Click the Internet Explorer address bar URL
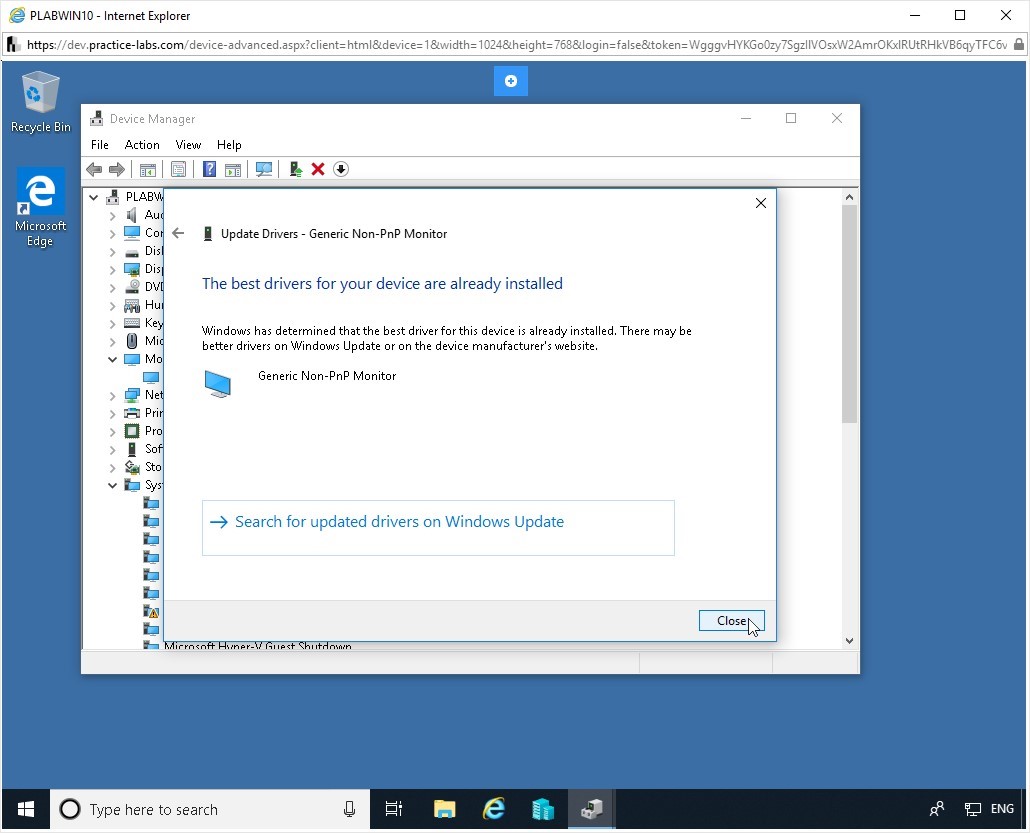Screen dimensions: 1030x833 pyautogui.click(x=516, y=45)
